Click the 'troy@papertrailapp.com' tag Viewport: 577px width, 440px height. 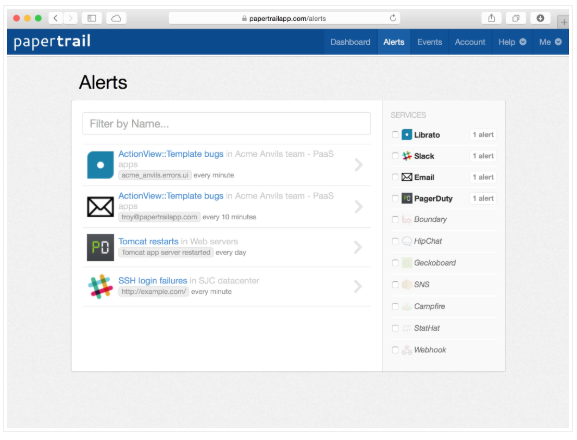(x=159, y=217)
